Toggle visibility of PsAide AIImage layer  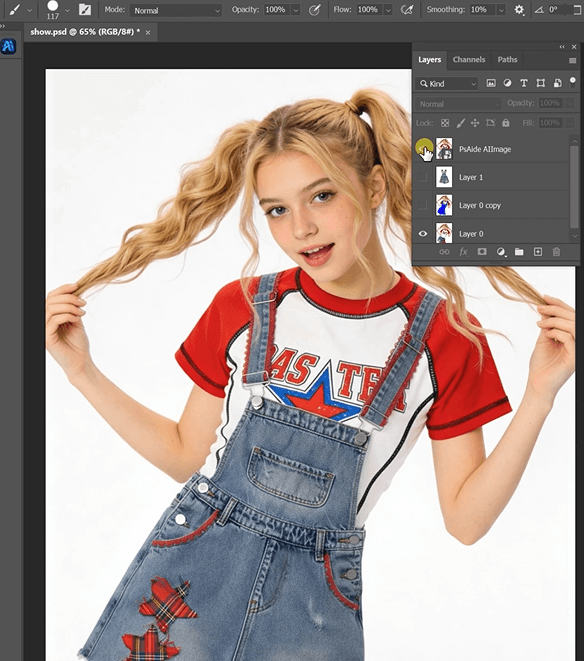[423, 149]
